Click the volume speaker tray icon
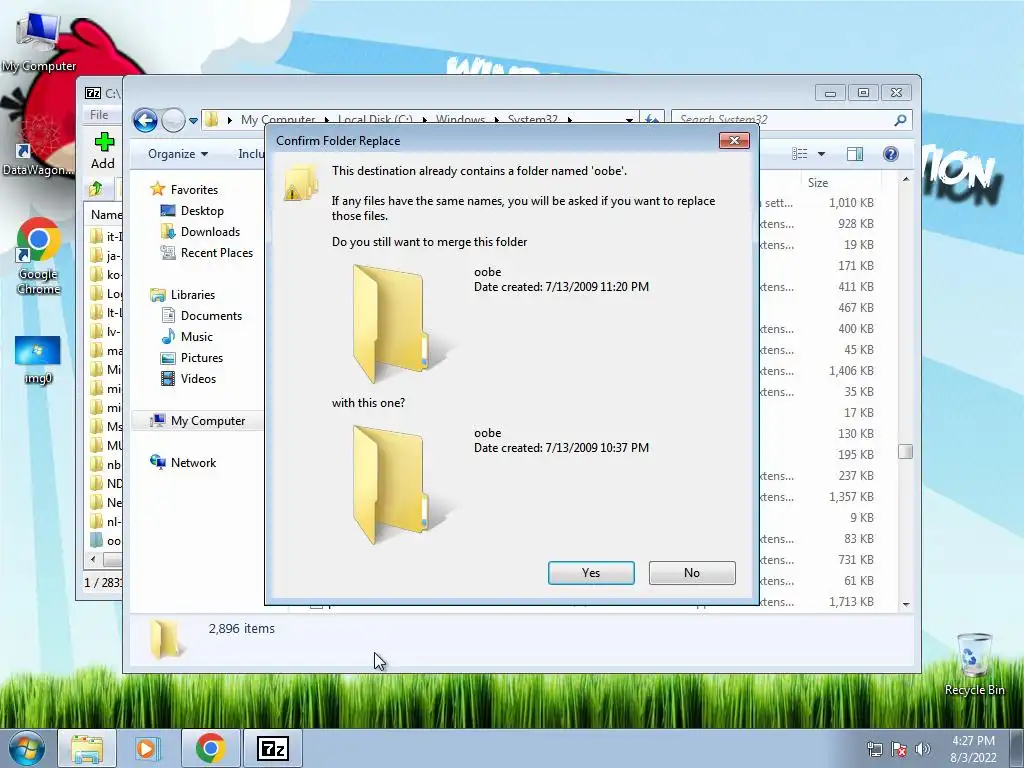 [x=922, y=749]
